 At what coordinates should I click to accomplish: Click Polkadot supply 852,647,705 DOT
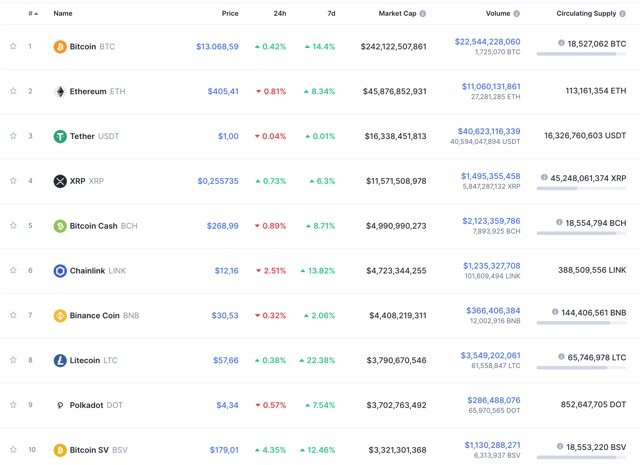tap(593, 405)
